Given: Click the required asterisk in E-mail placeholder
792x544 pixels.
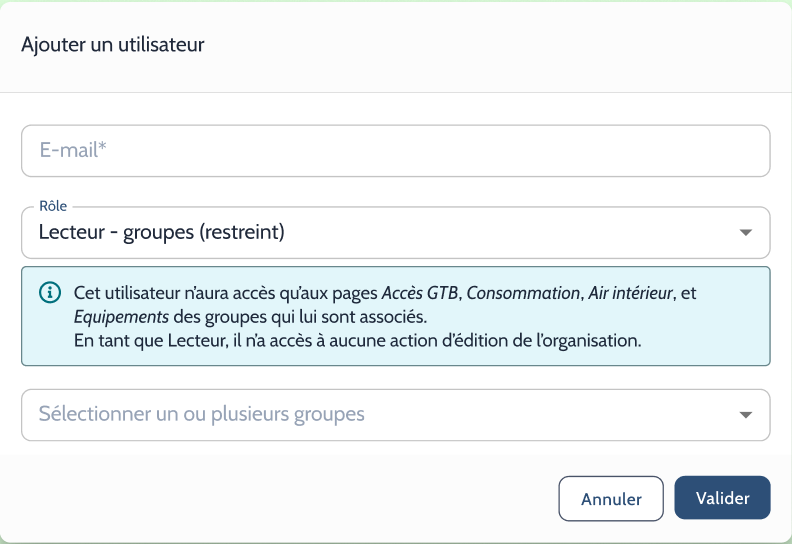Looking at the screenshot, I should [103, 146].
